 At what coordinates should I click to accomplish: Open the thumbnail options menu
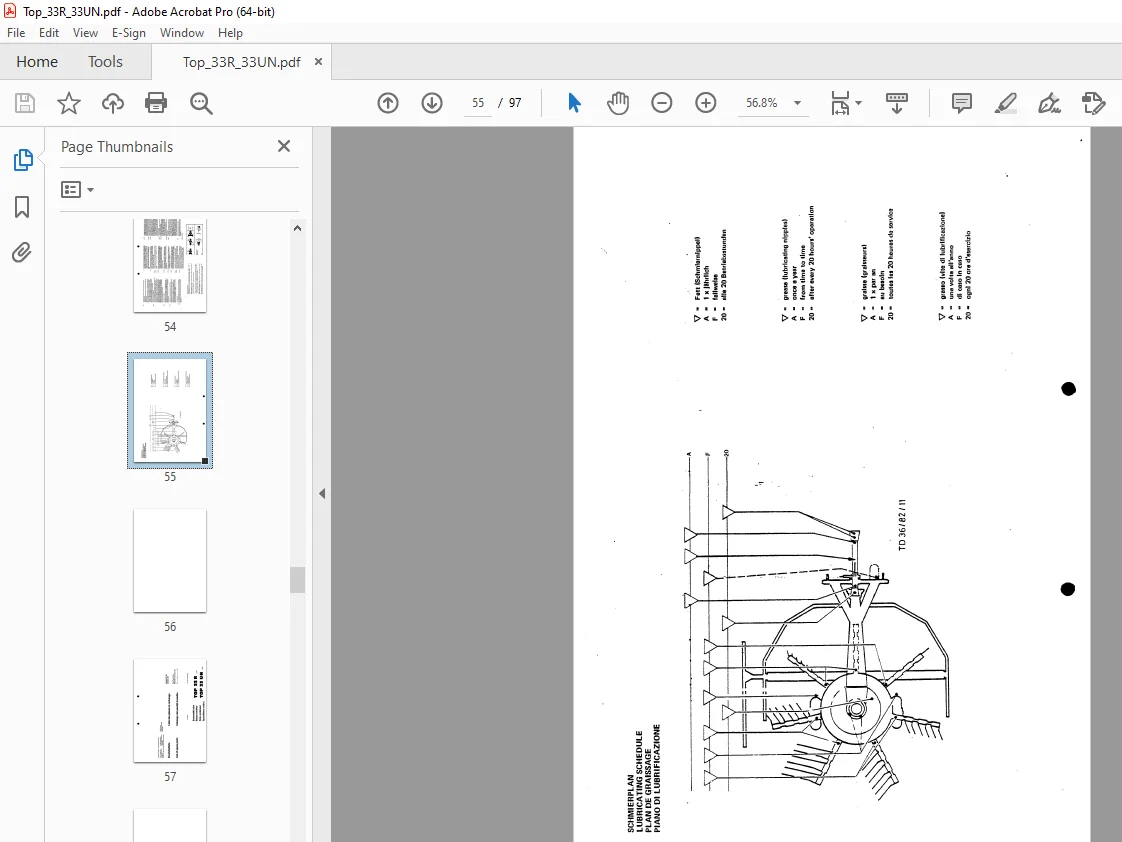[x=77, y=190]
